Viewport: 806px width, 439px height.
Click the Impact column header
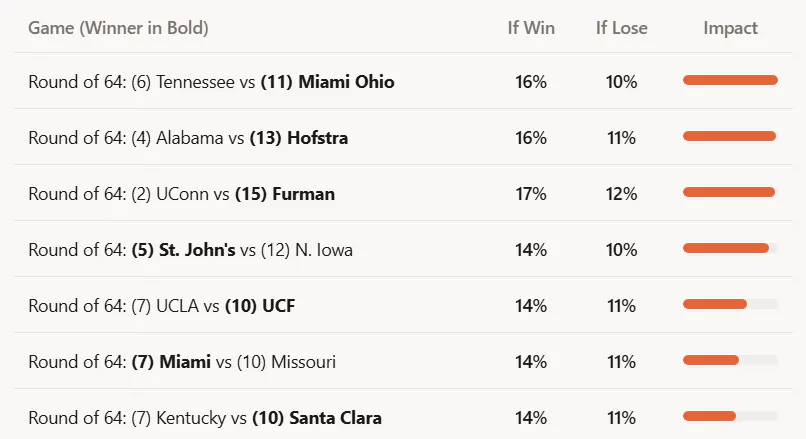[730, 28]
